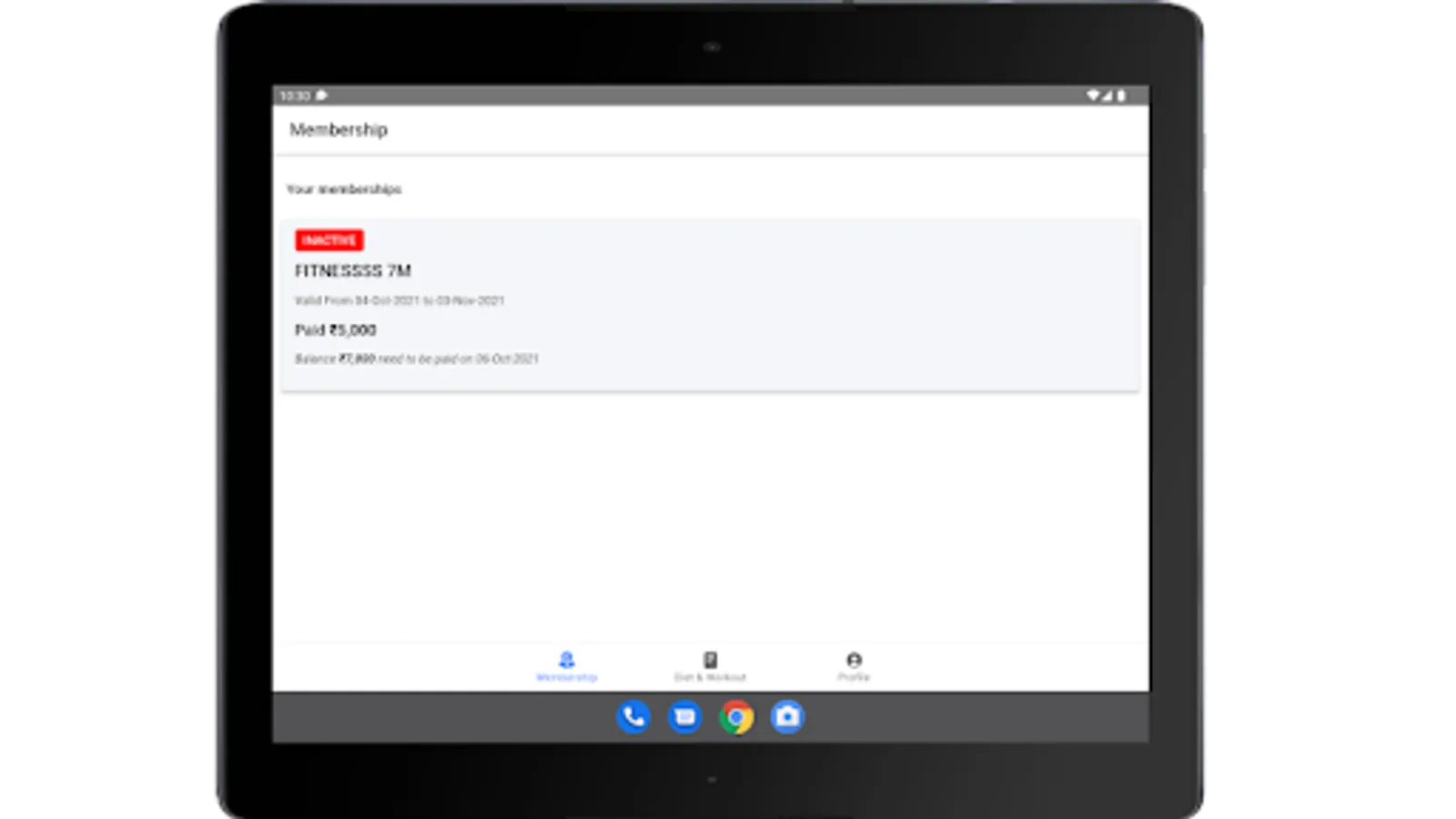
Task: Select the Paid ₹5,000 amount text
Action: pyautogui.click(x=335, y=330)
